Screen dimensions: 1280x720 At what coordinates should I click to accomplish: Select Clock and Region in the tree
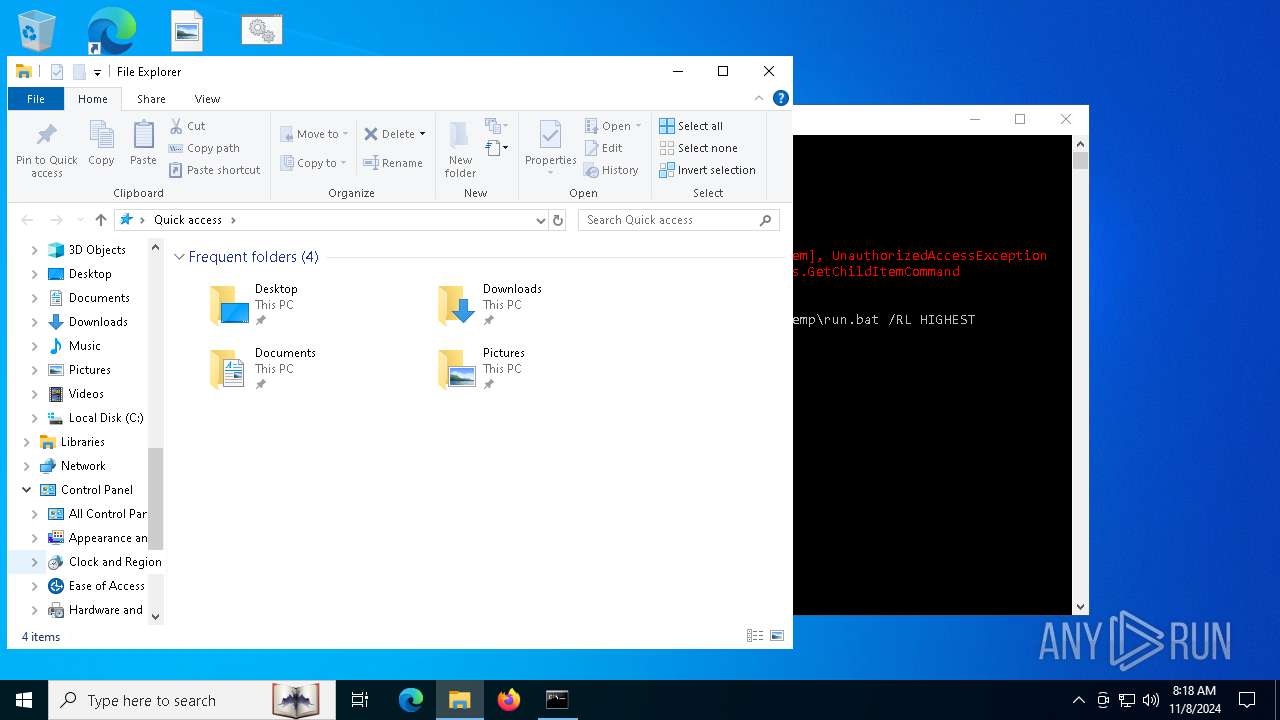click(115, 562)
